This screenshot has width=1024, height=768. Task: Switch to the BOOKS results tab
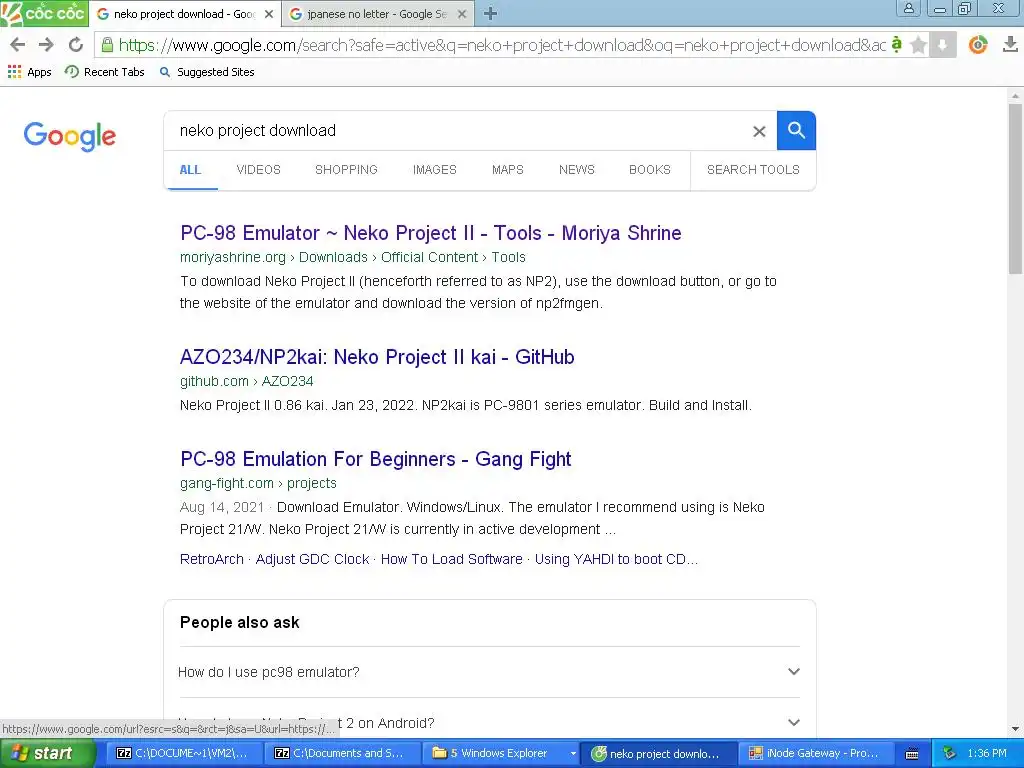pyautogui.click(x=650, y=170)
